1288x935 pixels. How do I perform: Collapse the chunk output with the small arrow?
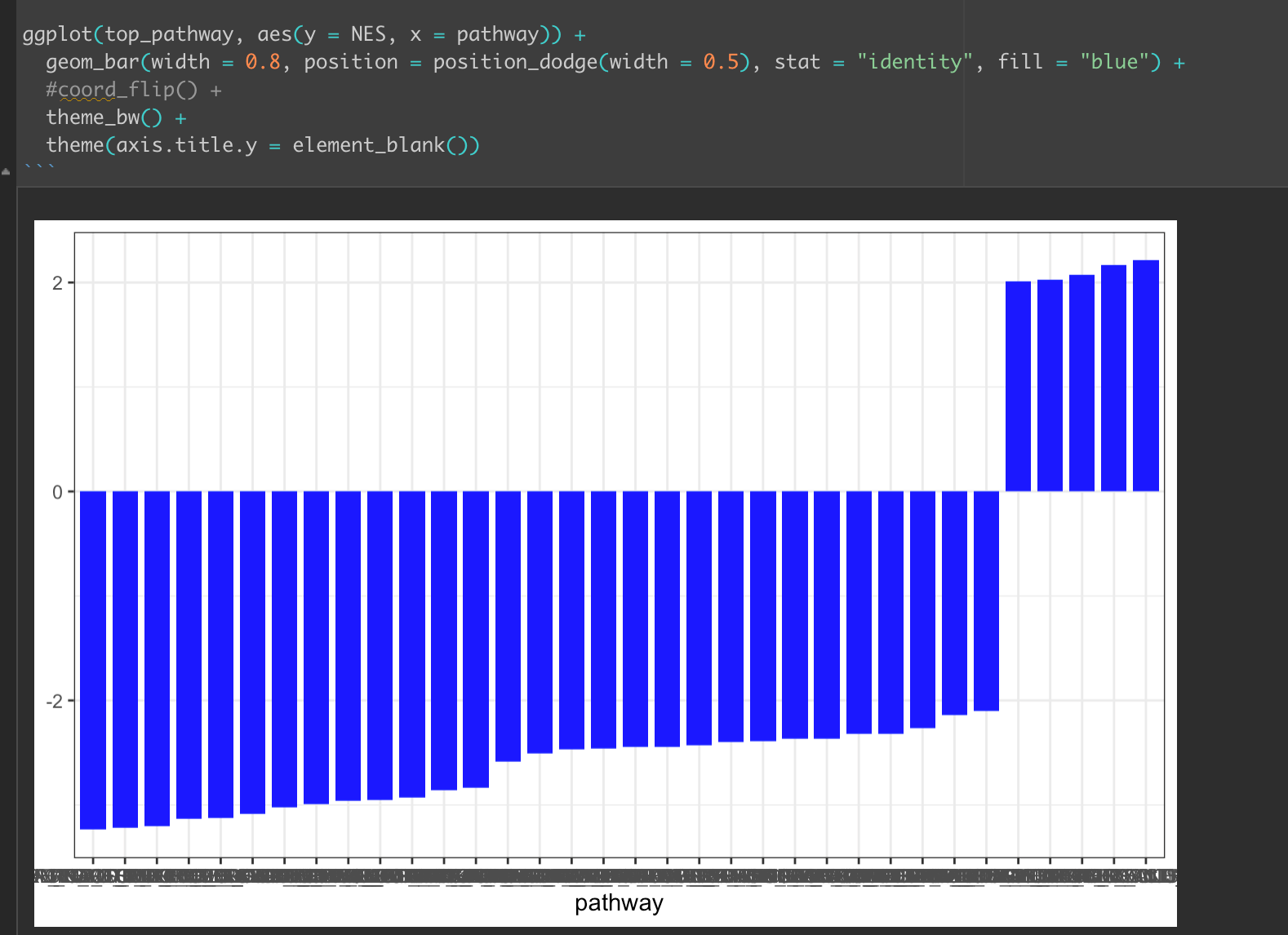[x=6, y=171]
